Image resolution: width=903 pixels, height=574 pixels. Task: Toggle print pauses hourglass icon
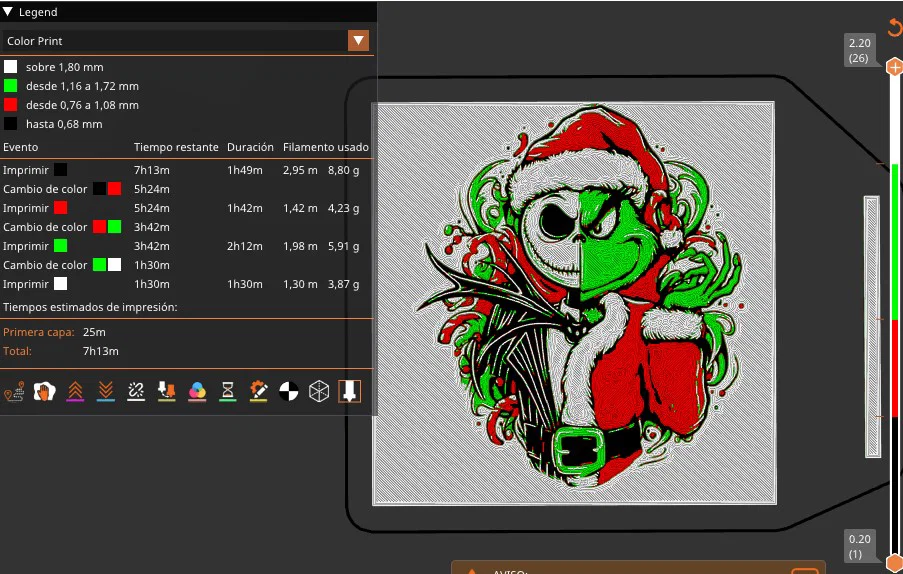(227, 391)
